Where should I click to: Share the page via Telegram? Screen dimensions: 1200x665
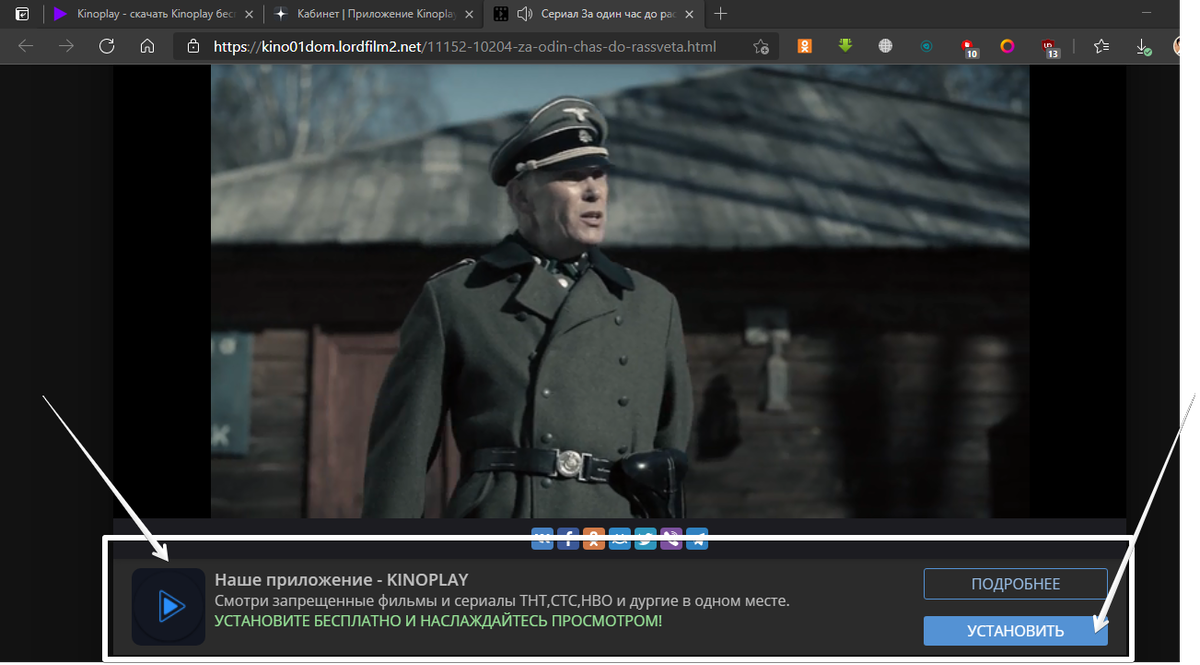pyautogui.click(x=697, y=539)
